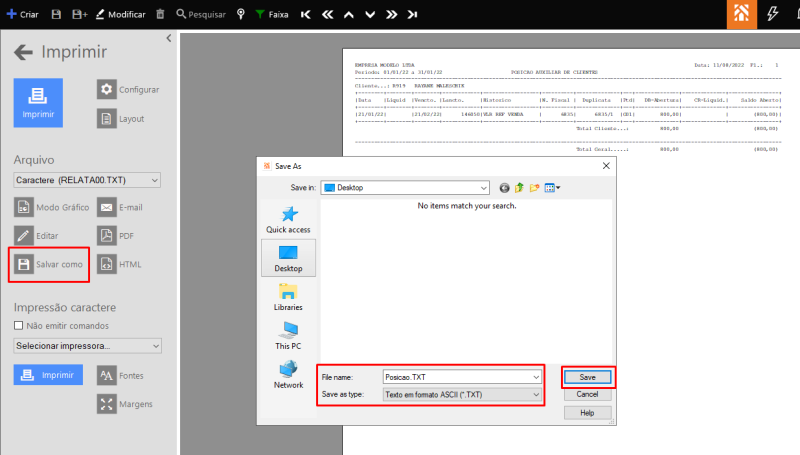The height and width of the screenshot is (455, 800).
Task: Select Quick access in places bar
Action: tap(288, 220)
